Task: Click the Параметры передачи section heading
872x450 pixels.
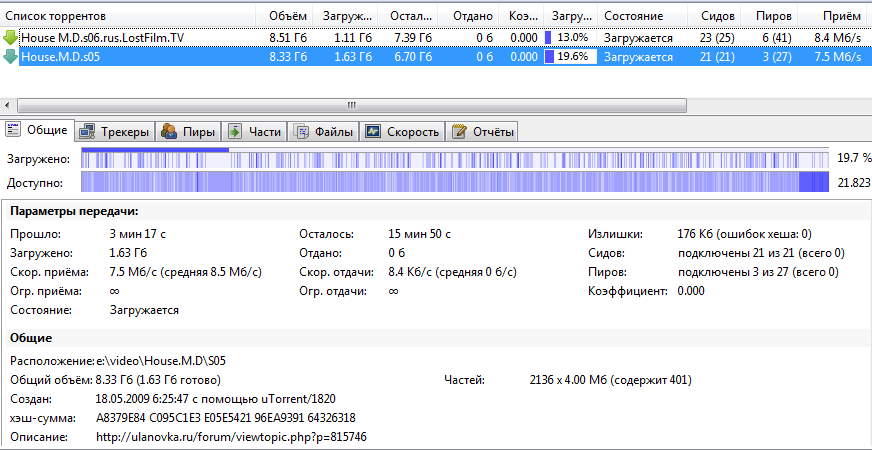Action: click(74, 211)
